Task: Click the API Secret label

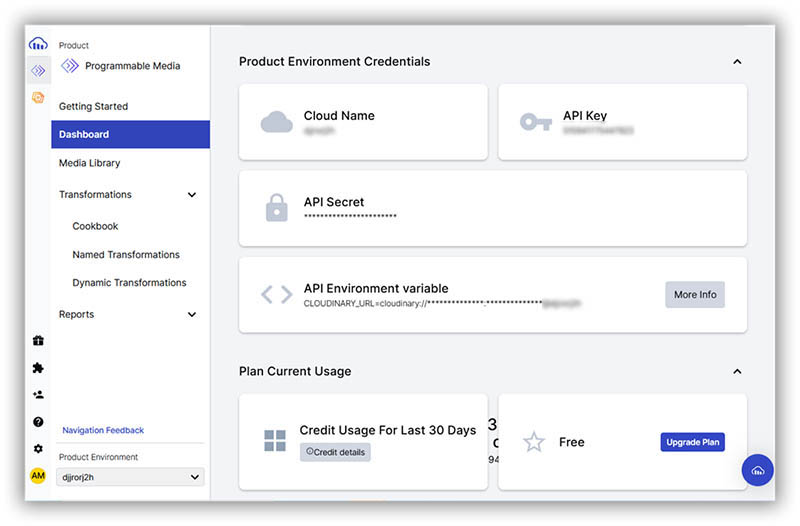Action: (334, 202)
